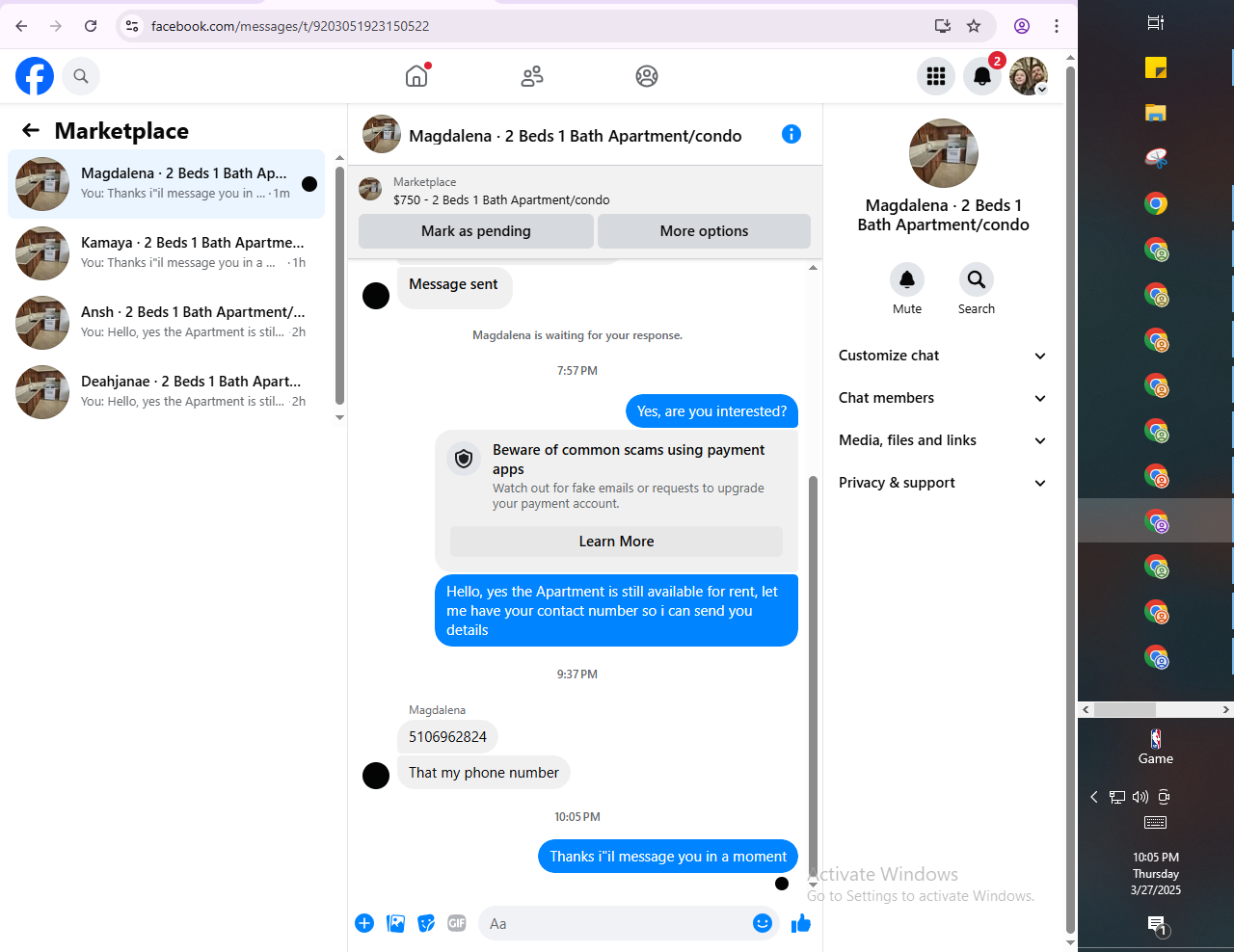
Task: Click the install app icon in address bar
Action: (943, 26)
